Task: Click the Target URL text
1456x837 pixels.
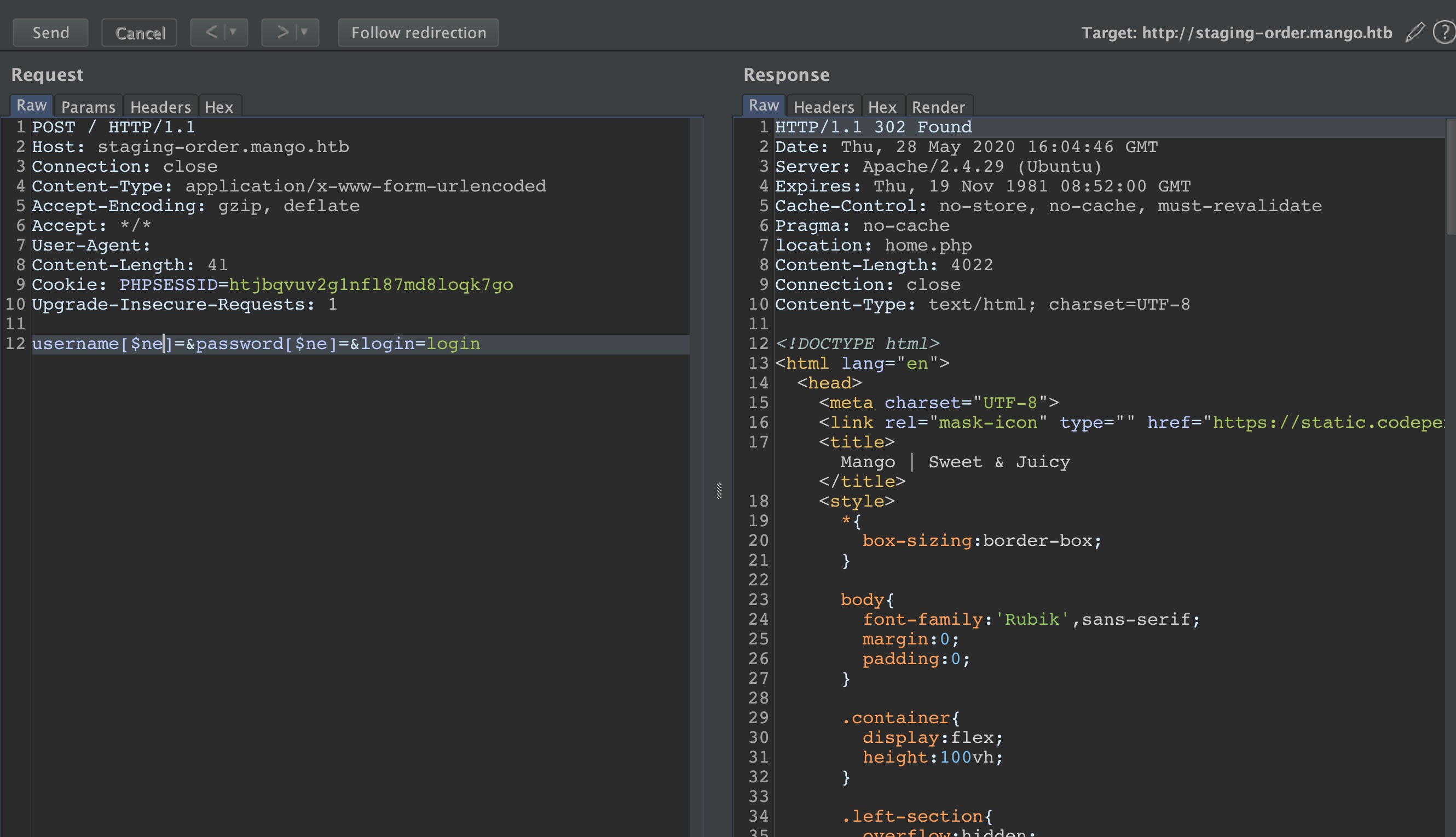Action: (x=1237, y=33)
